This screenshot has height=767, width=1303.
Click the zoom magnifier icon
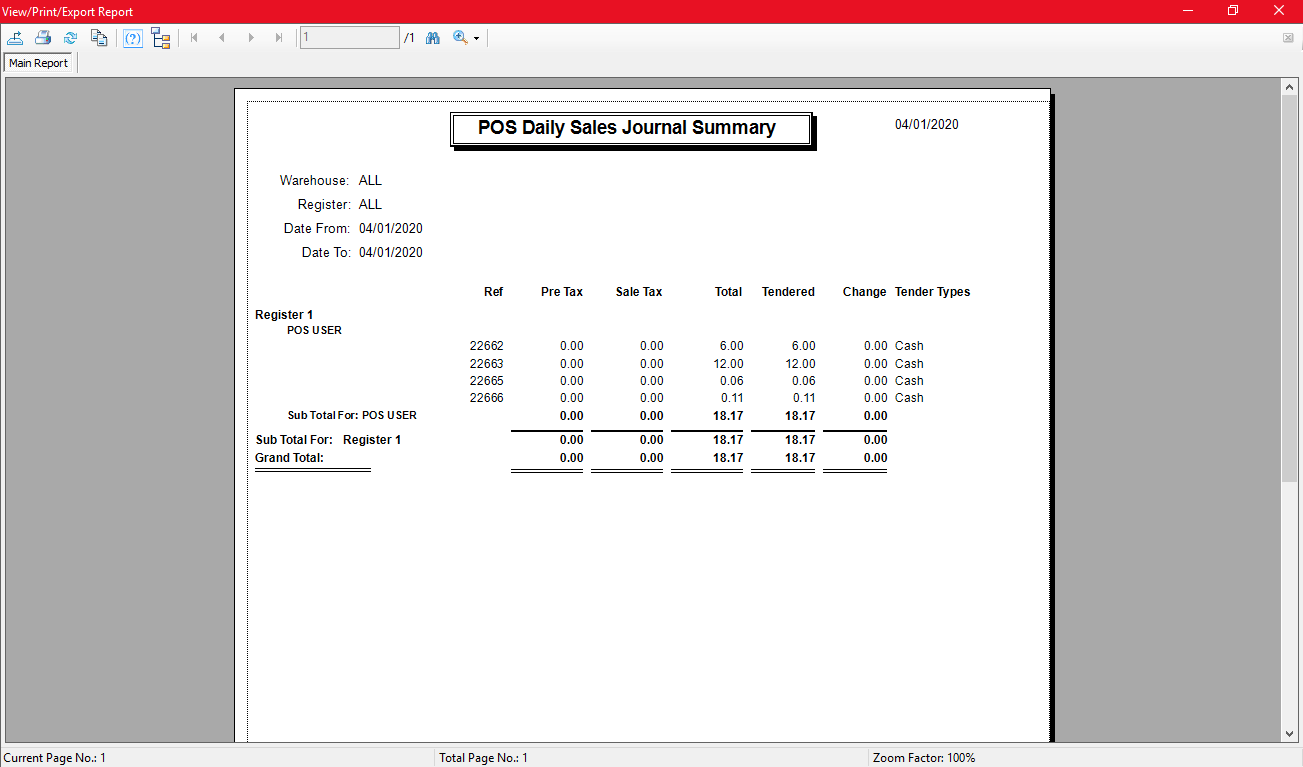[x=460, y=38]
